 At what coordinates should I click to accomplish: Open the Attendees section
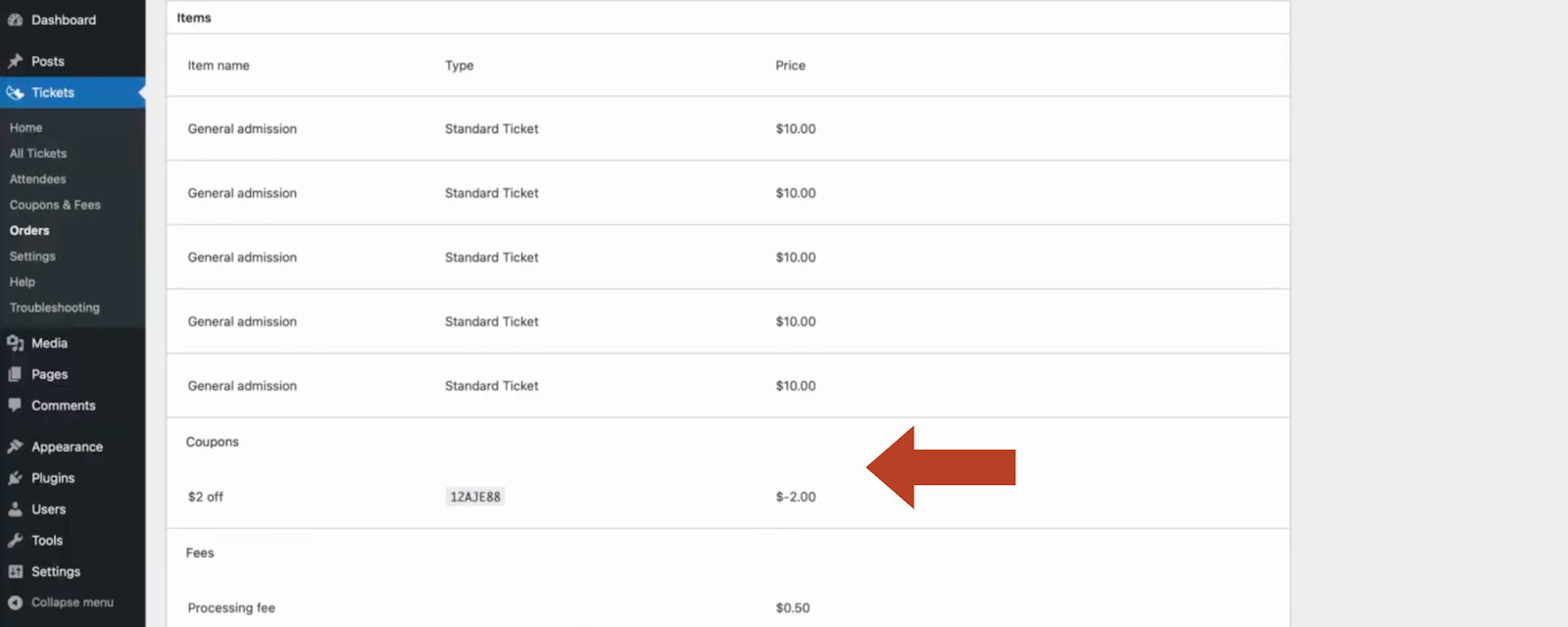37,178
